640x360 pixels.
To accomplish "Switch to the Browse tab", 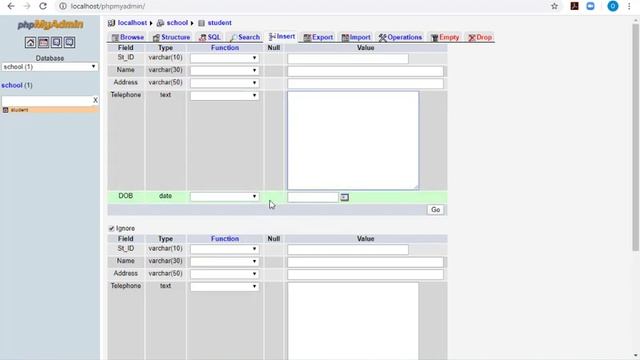I will (128, 37).
